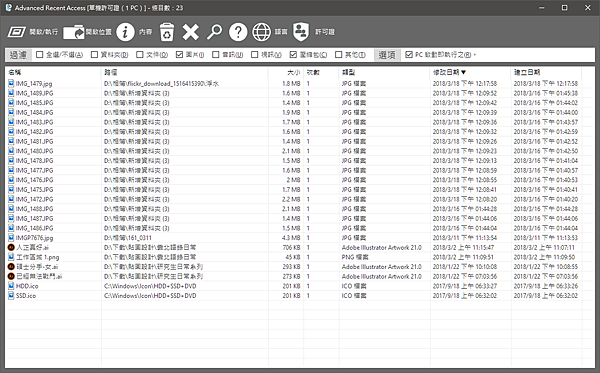This screenshot has height=373, width=600.
Task: Select the IMG_1476.JPG file name
Action: coord(34,180)
